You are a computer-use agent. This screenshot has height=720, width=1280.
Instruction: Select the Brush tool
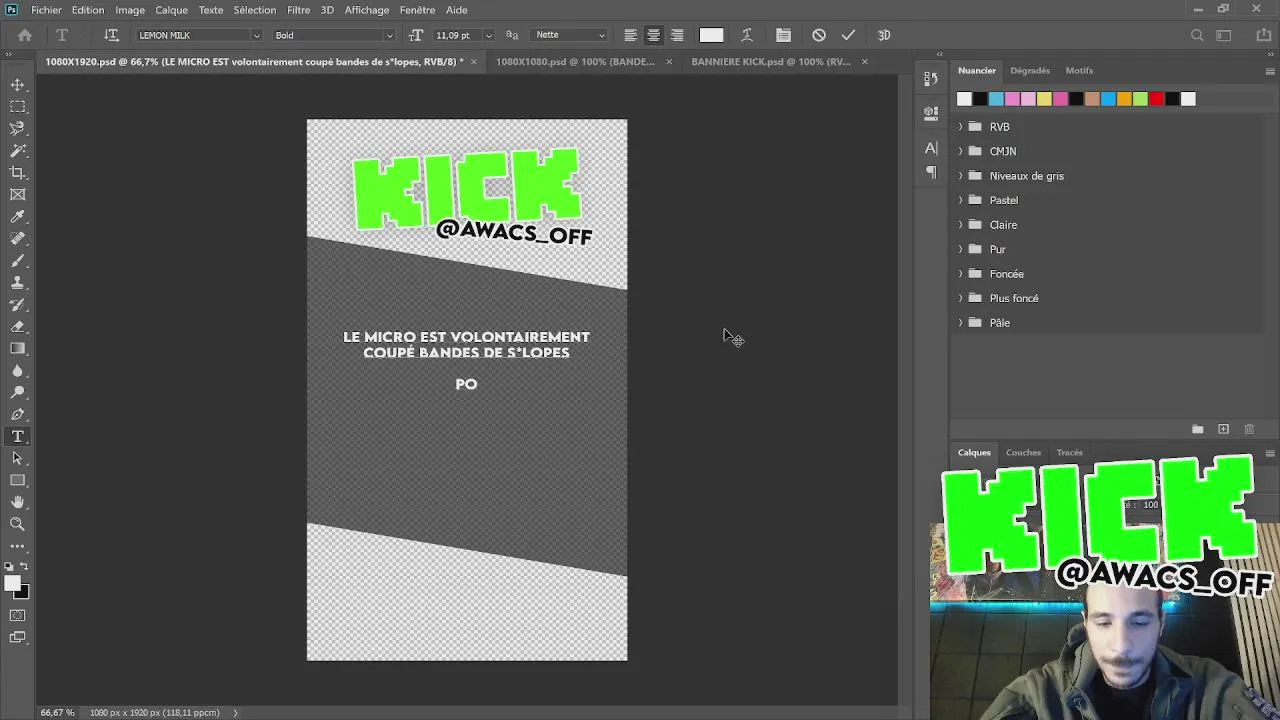[17, 261]
